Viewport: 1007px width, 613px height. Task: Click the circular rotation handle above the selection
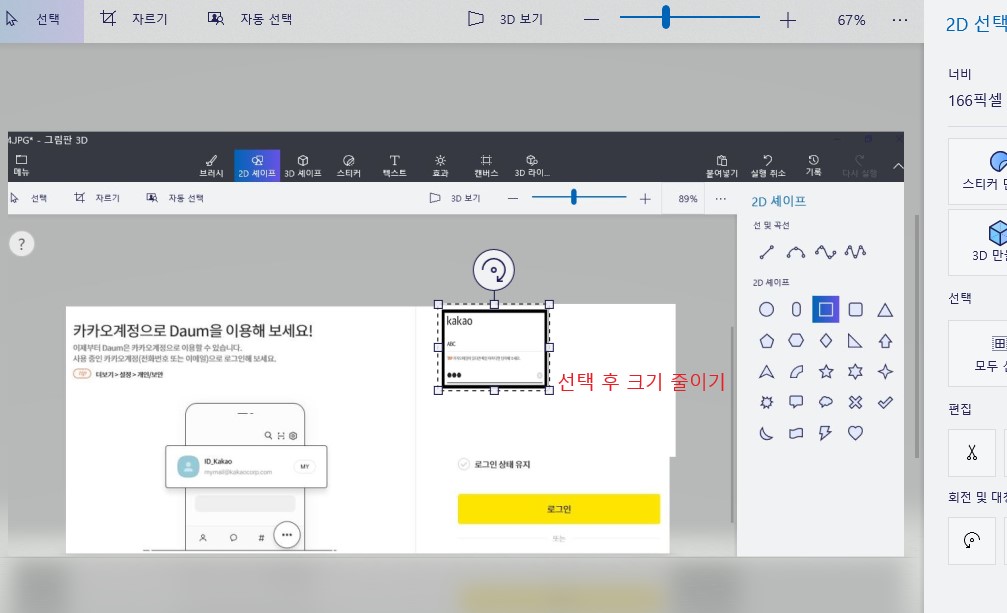click(494, 270)
